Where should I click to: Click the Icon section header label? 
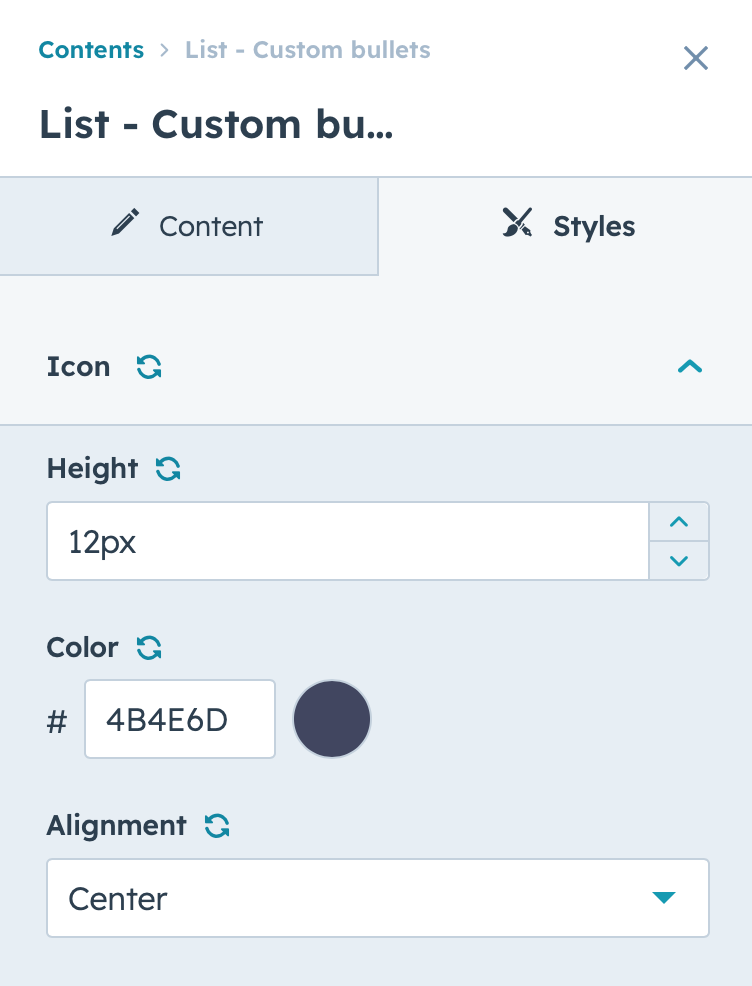79,367
